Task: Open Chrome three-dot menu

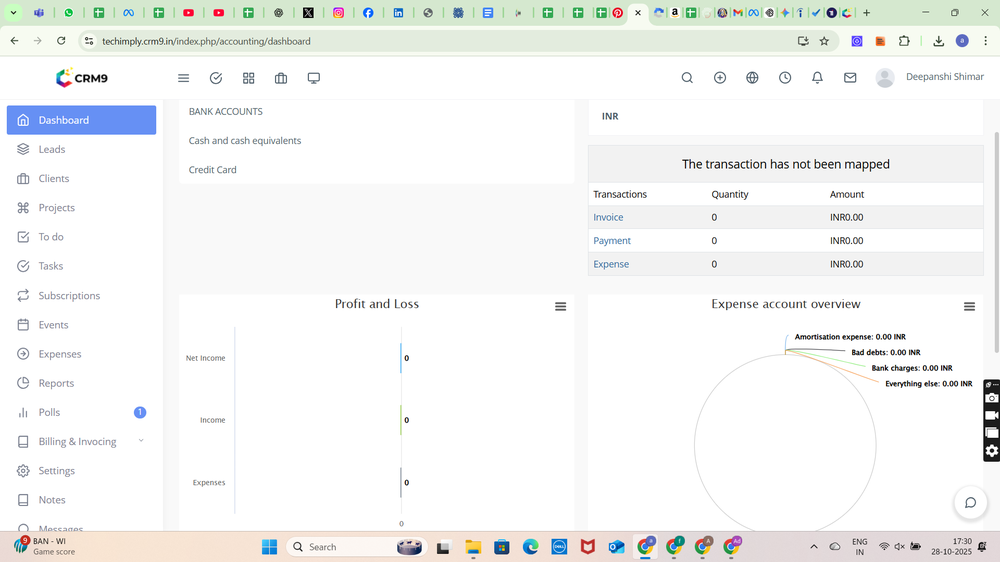Action: (985, 41)
